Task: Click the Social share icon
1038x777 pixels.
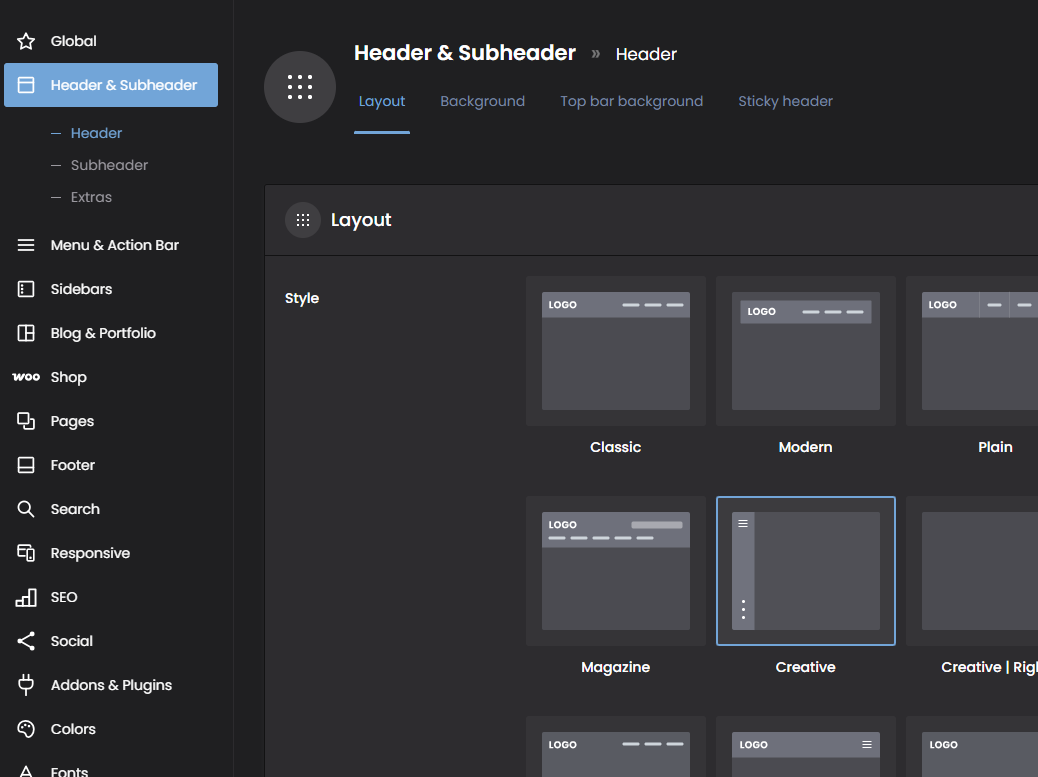Action: (x=26, y=641)
